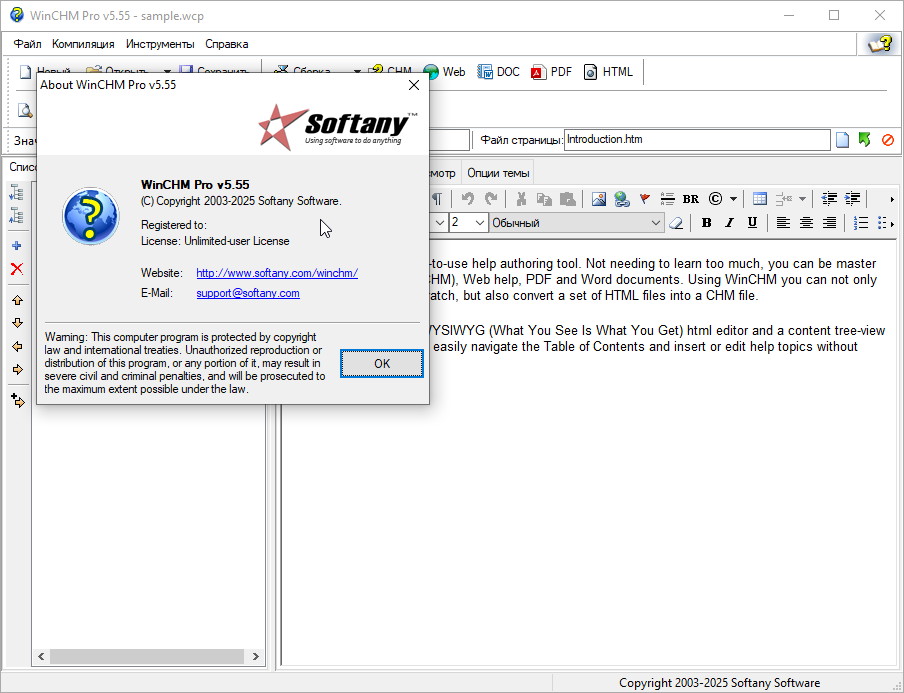
Task: Center the text alignment
Action: click(806, 223)
